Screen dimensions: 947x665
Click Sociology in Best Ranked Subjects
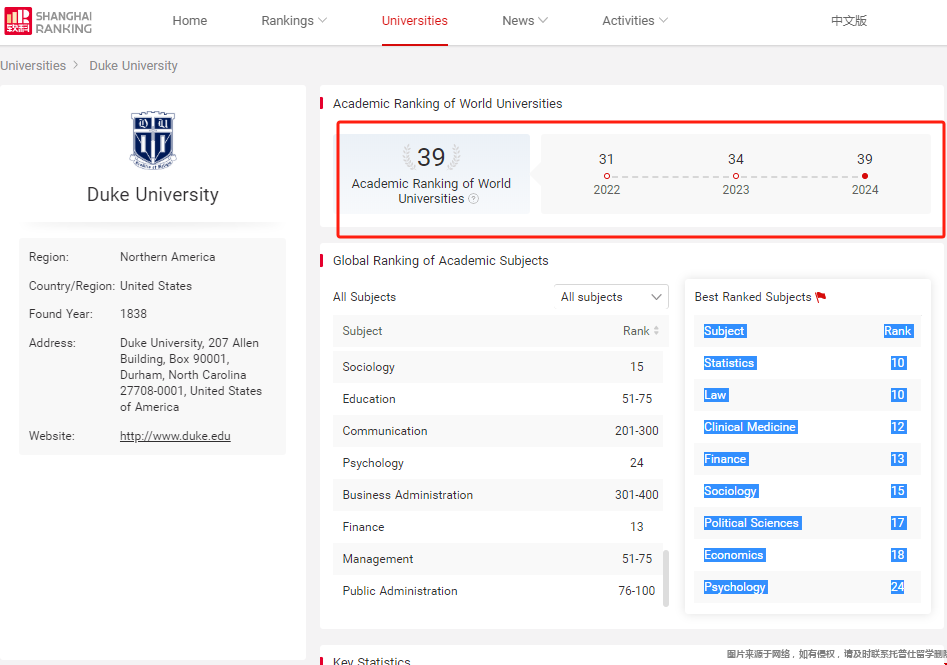click(731, 491)
